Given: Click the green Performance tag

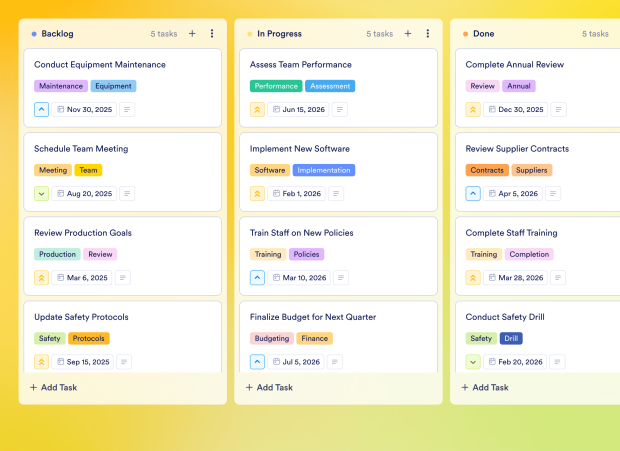Looking at the screenshot, I should pos(276,86).
